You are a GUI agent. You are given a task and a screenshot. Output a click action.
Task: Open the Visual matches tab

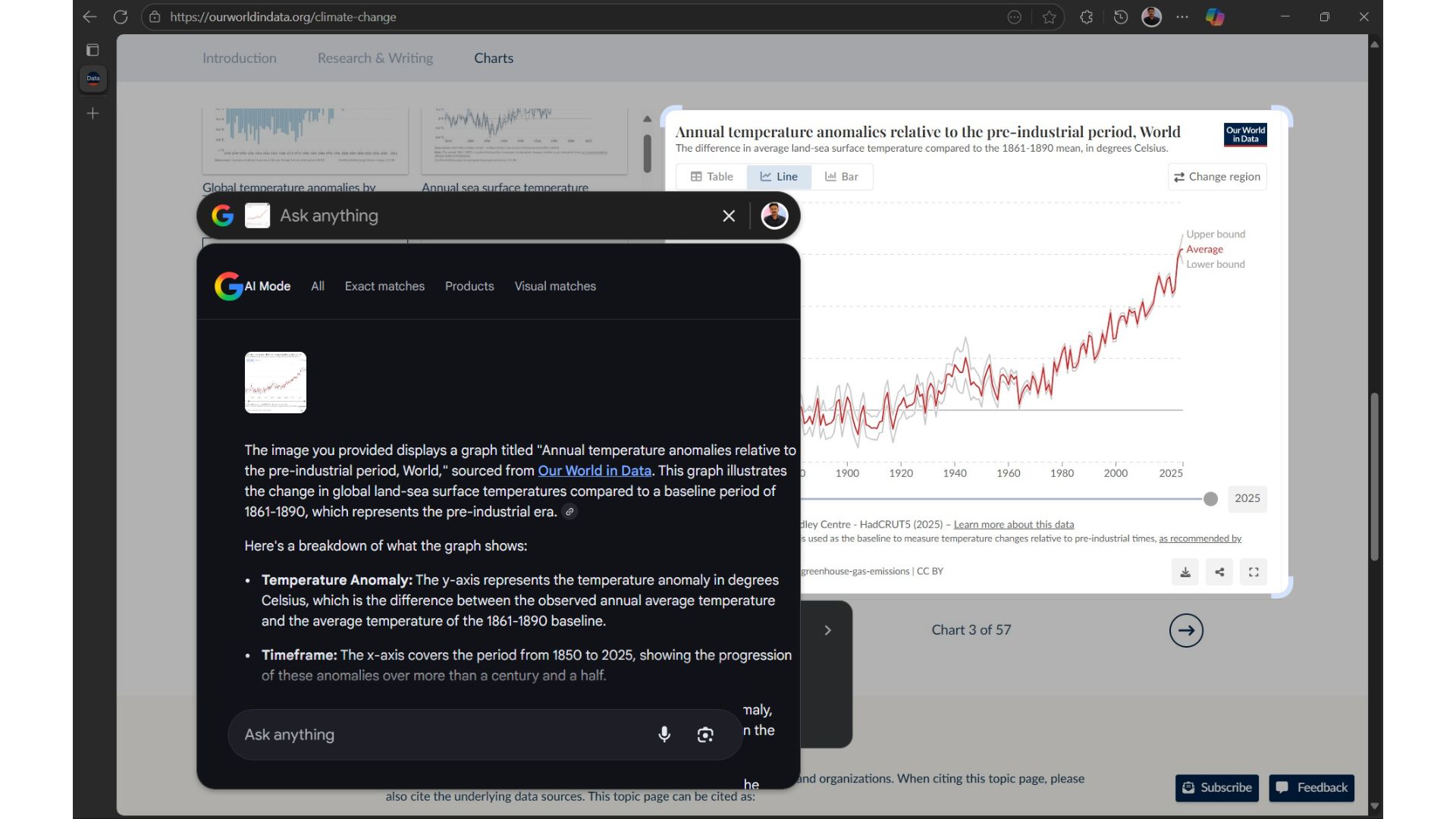click(555, 286)
